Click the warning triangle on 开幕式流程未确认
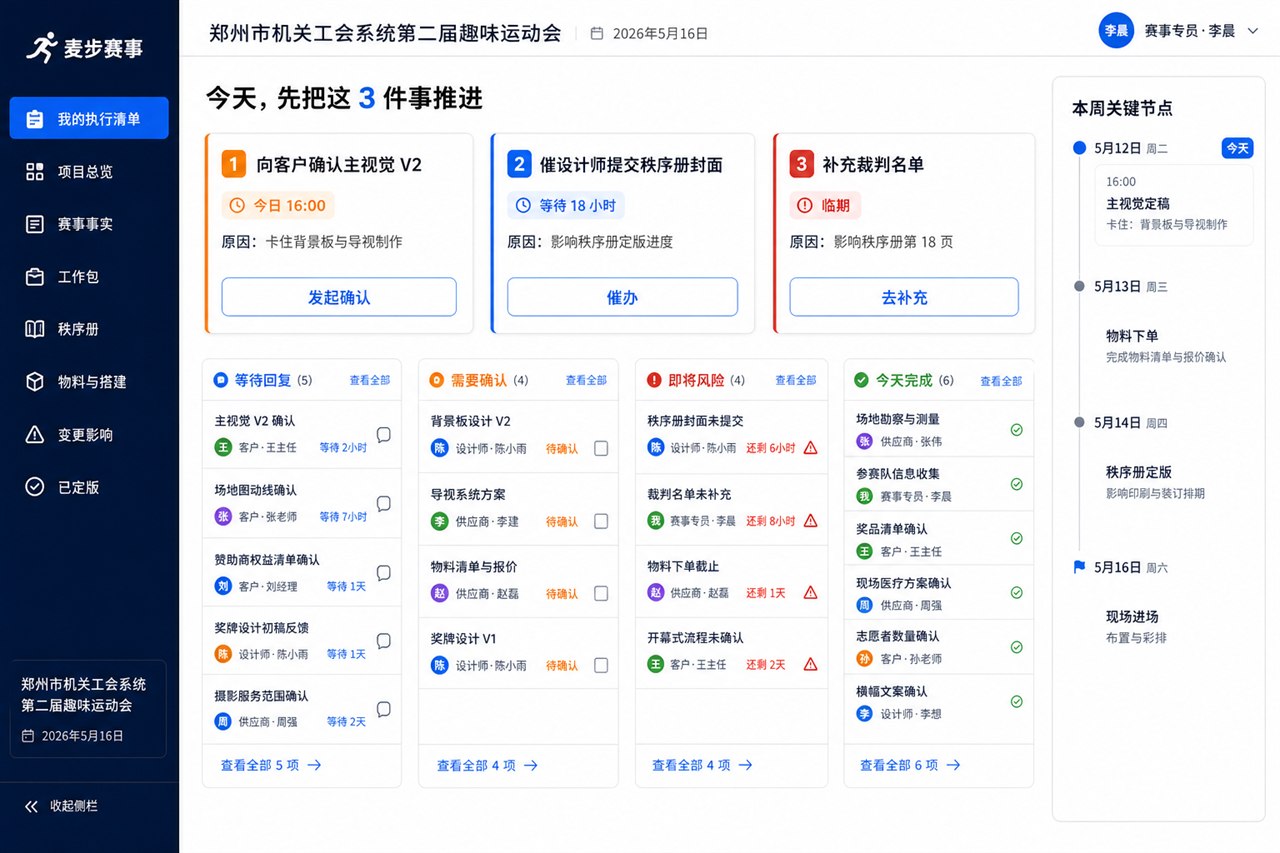Screen dimensions: 1280x853 pyautogui.click(x=810, y=664)
